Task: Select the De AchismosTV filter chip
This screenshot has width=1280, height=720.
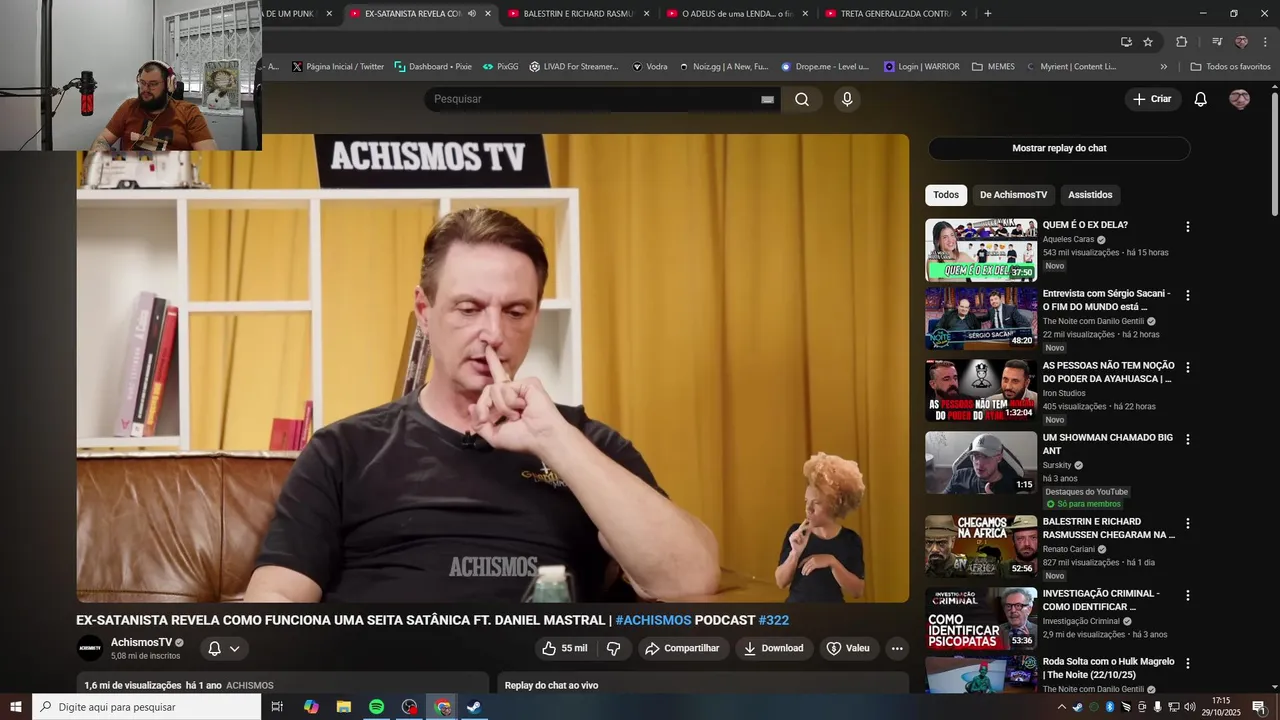Action: pos(1013,195)
